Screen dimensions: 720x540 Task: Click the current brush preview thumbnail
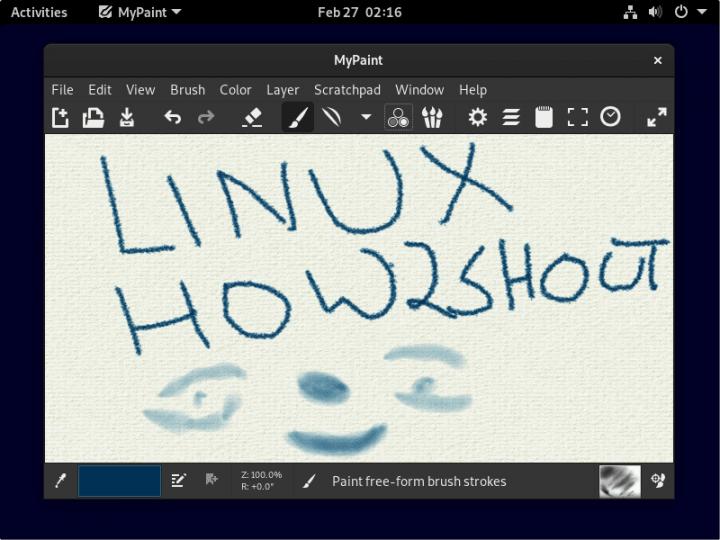point(619,481)
